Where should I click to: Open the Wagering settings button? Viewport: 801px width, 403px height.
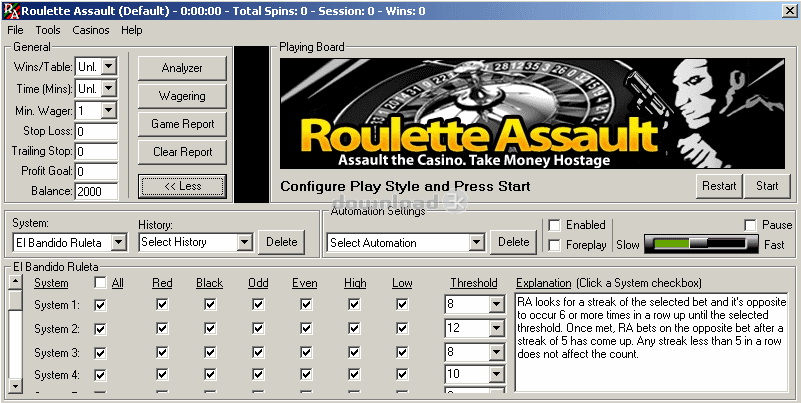182,96
